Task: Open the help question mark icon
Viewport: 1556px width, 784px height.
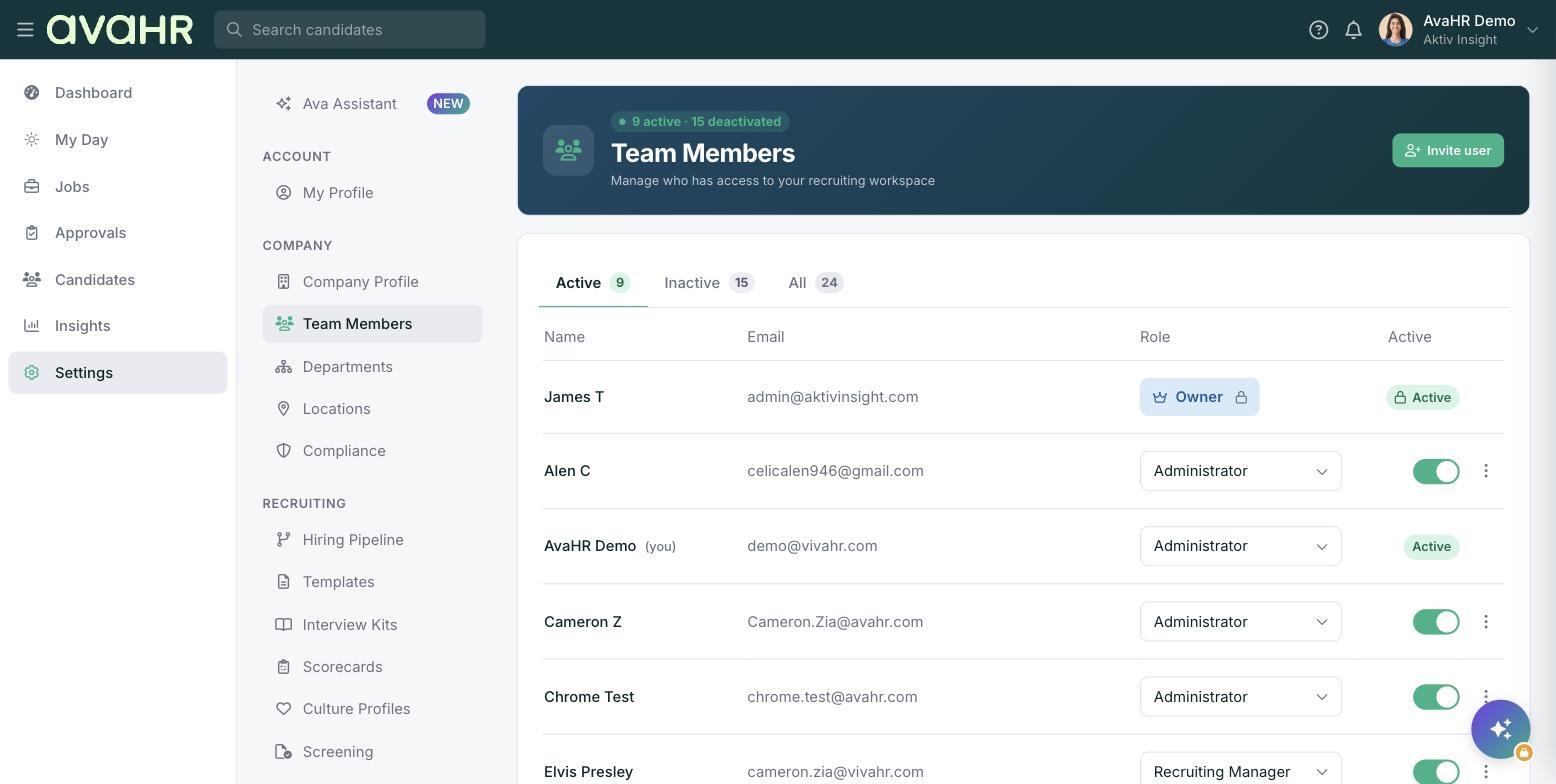Action: tap(1318, 30)
